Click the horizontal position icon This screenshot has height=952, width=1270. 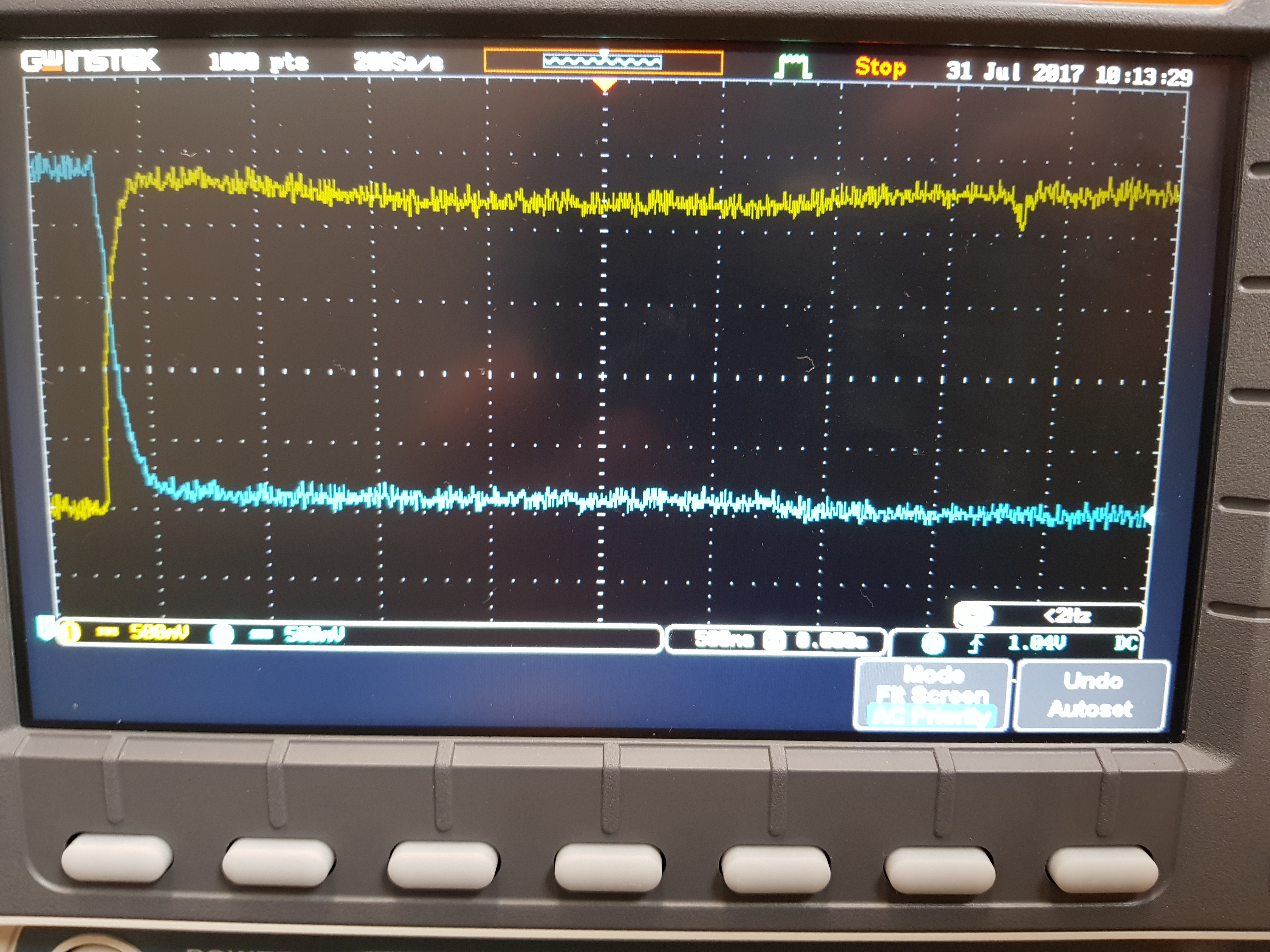pos(775,640)
